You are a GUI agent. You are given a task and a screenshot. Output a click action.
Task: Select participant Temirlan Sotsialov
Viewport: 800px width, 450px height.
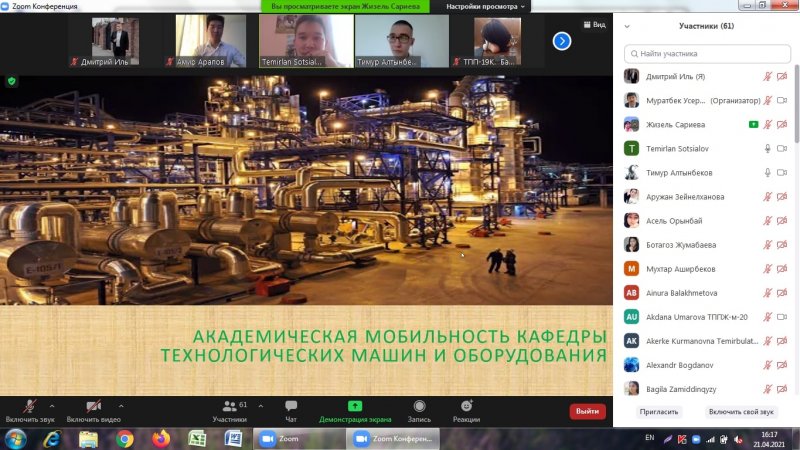[x=706, y=148]
